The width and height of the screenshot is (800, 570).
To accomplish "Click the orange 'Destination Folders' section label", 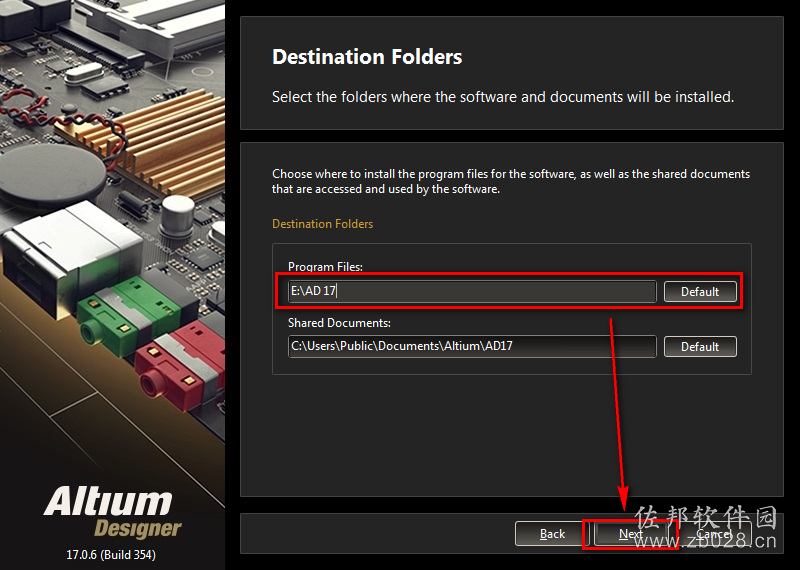I will point(322,224).
